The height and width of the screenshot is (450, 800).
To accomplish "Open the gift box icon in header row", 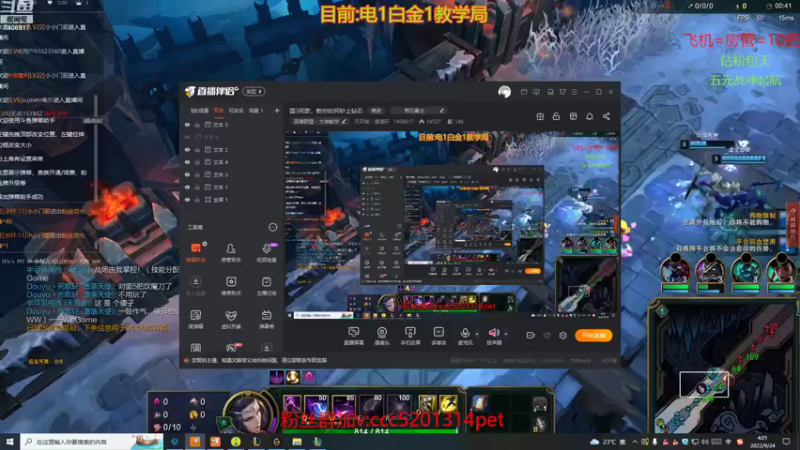I will click(540, 116).
